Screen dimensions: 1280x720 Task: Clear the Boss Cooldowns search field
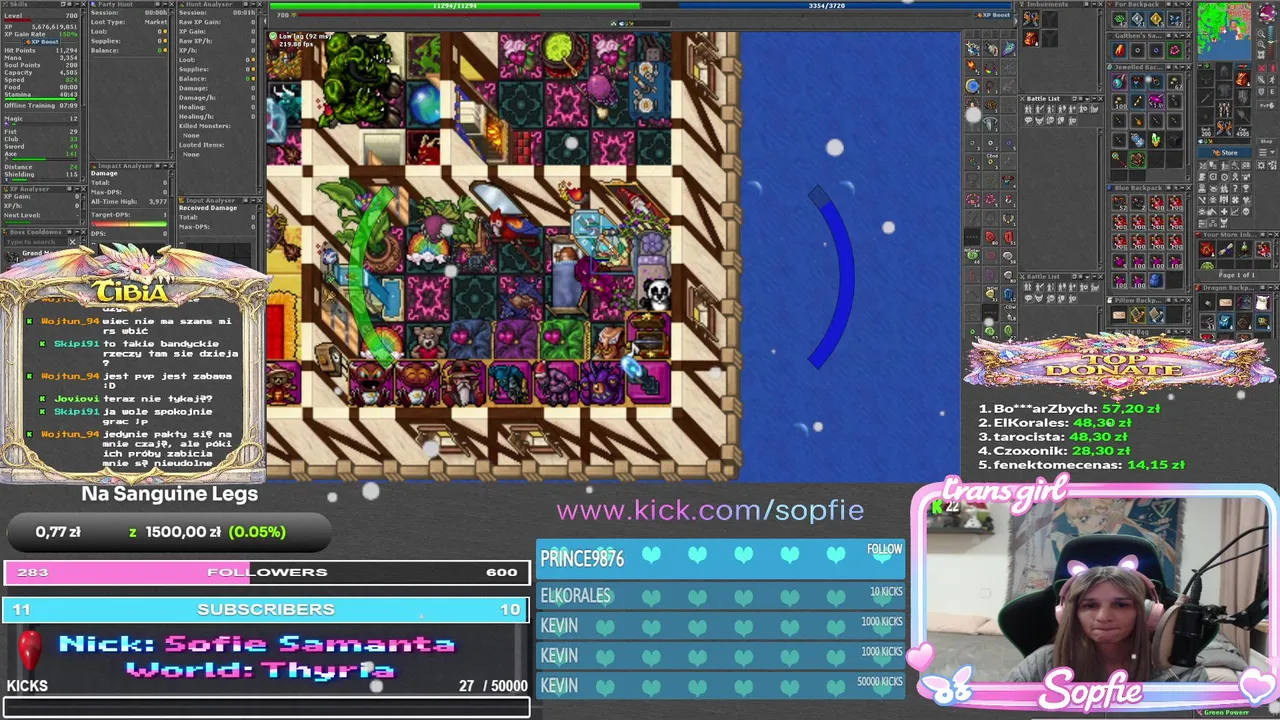click(72, 242)
